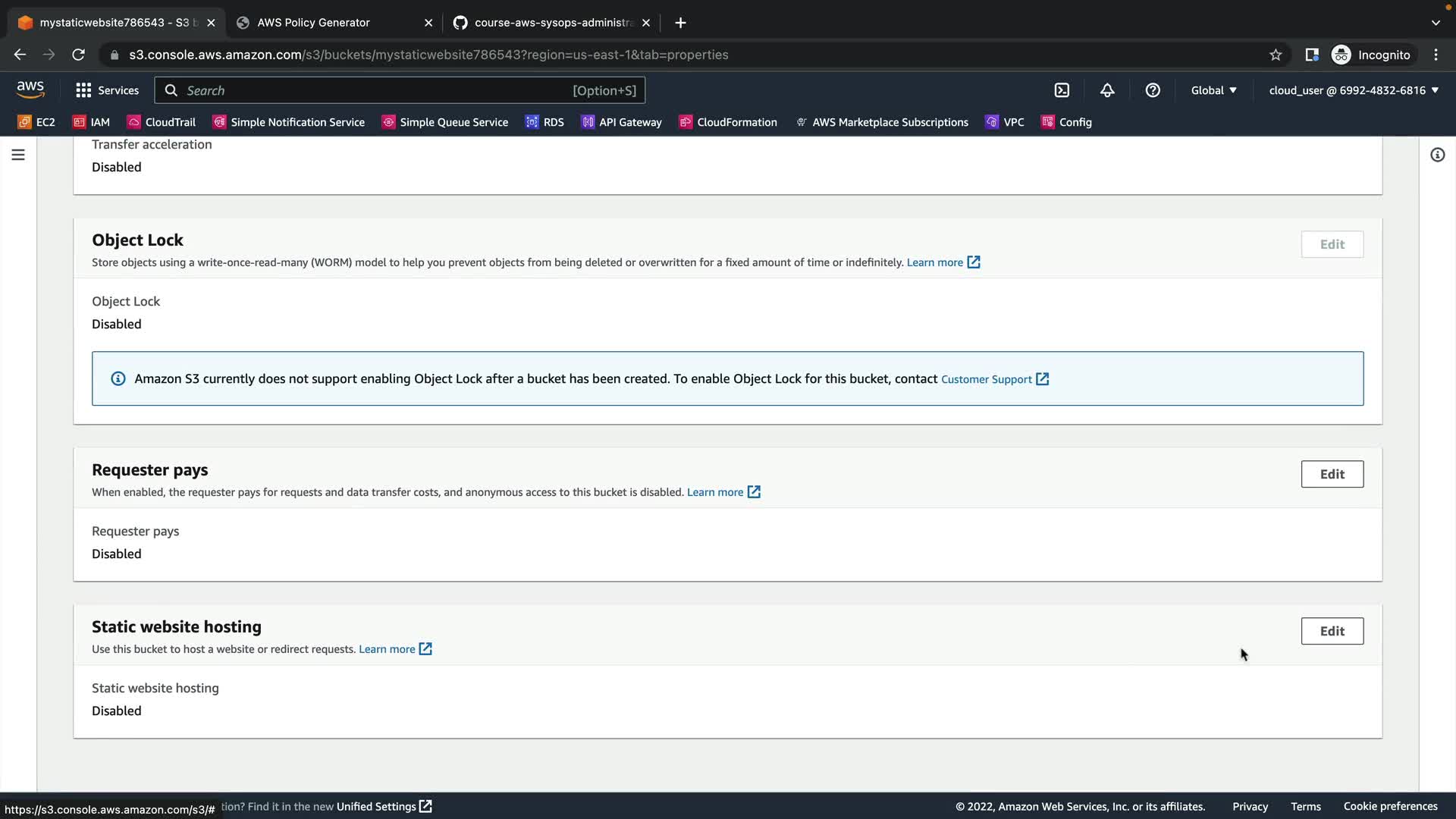Edit Static website hosting settings
Screen dimensions: 1456x819
coord(1332,631)
